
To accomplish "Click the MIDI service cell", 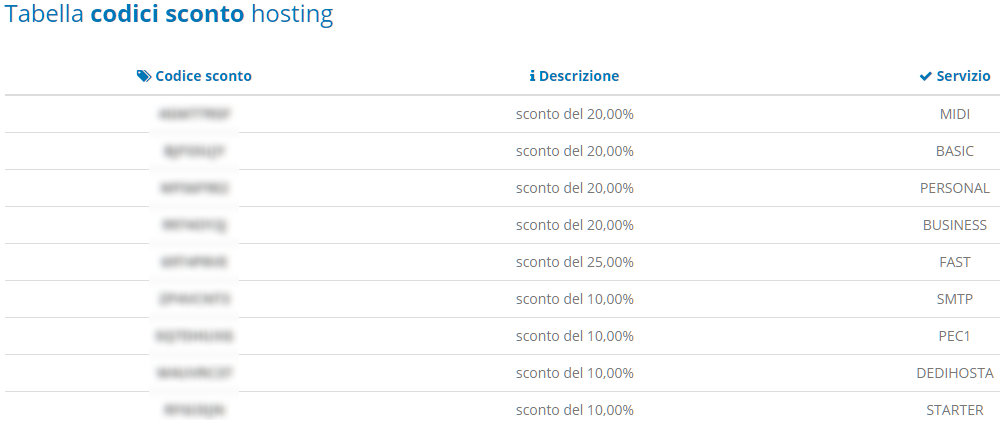I will 955,114.
